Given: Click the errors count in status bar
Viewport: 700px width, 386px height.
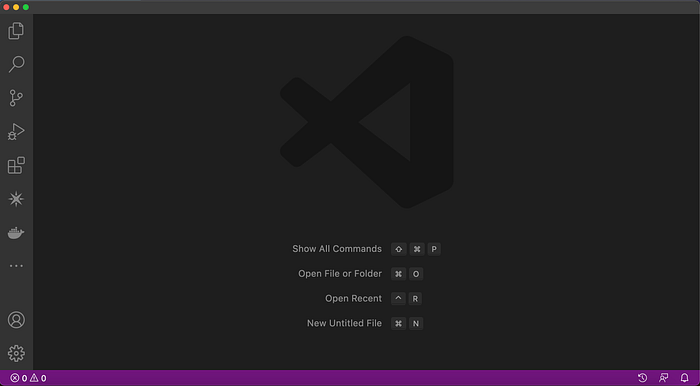Looking at the screenshot, I should click(19, 378).
